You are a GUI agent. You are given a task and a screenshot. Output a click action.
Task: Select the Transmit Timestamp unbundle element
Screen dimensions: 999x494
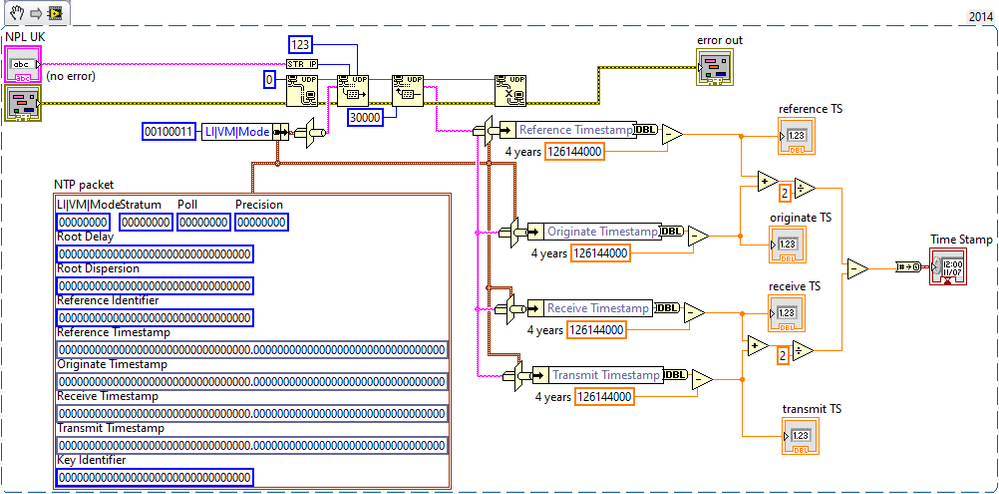[605, 376]
